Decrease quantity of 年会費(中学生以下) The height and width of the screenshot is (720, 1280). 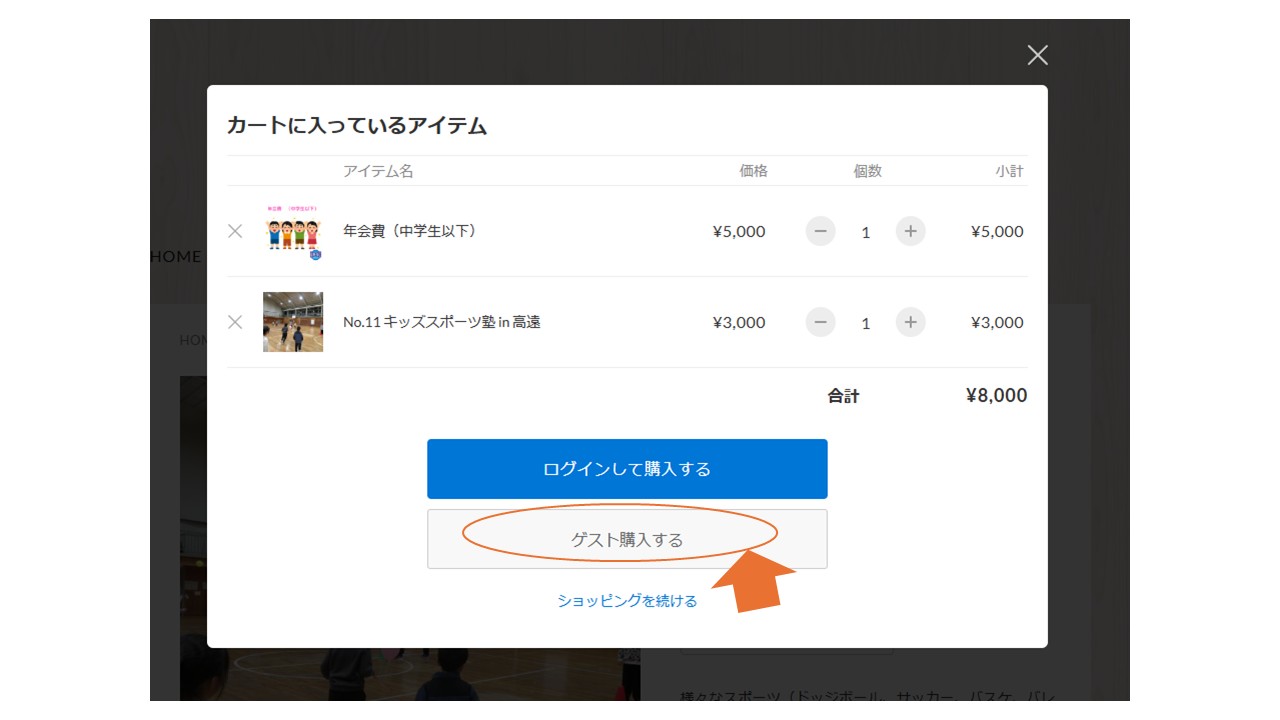pyautogui.click(x=820, y=231)
